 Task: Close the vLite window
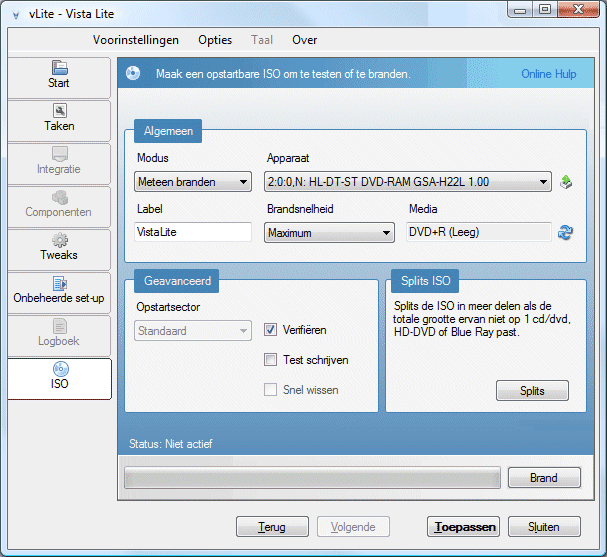pyautogui.click(x=578, y=9)
